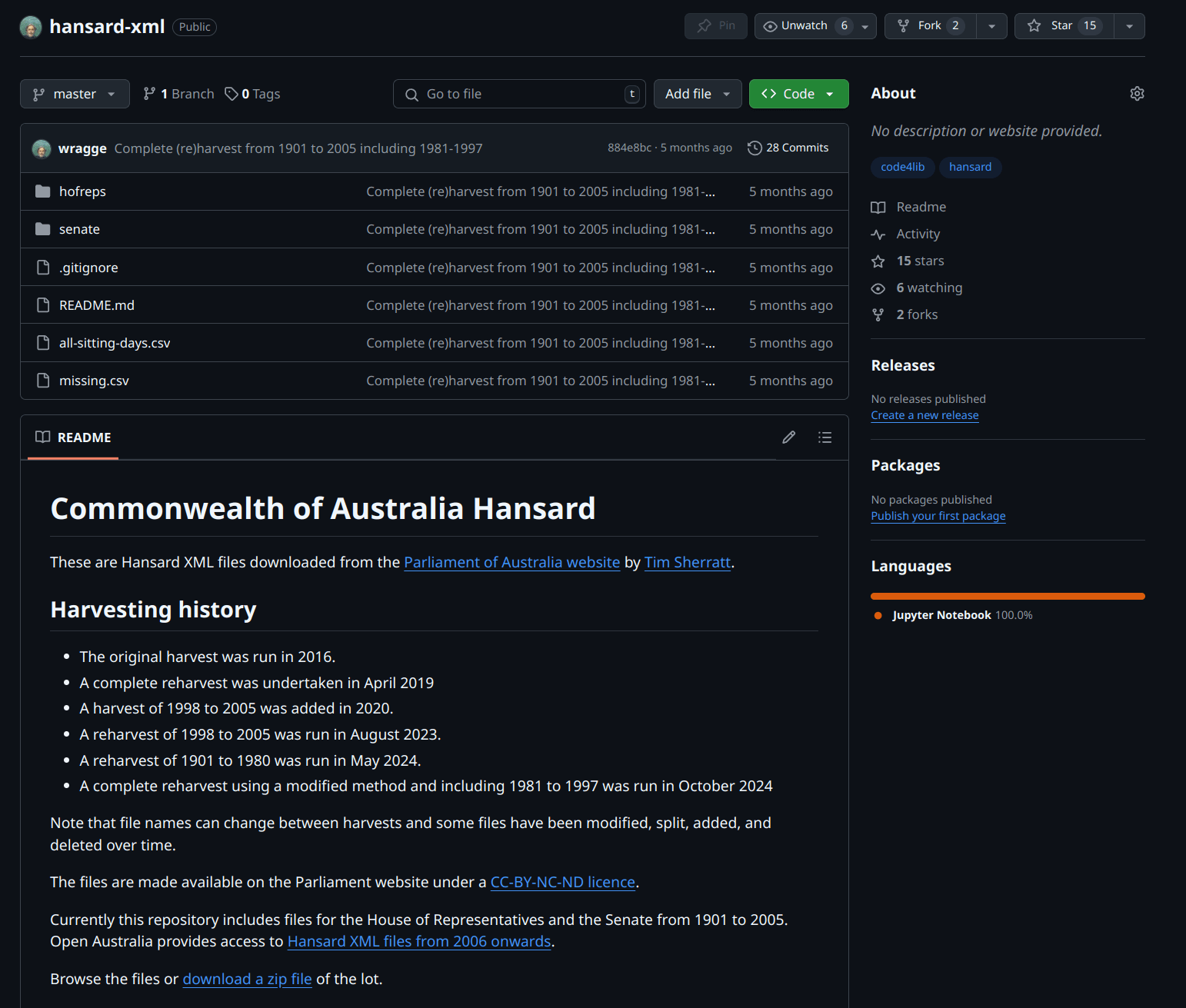Click the file icon beside missing.csv

click(43, 381)
